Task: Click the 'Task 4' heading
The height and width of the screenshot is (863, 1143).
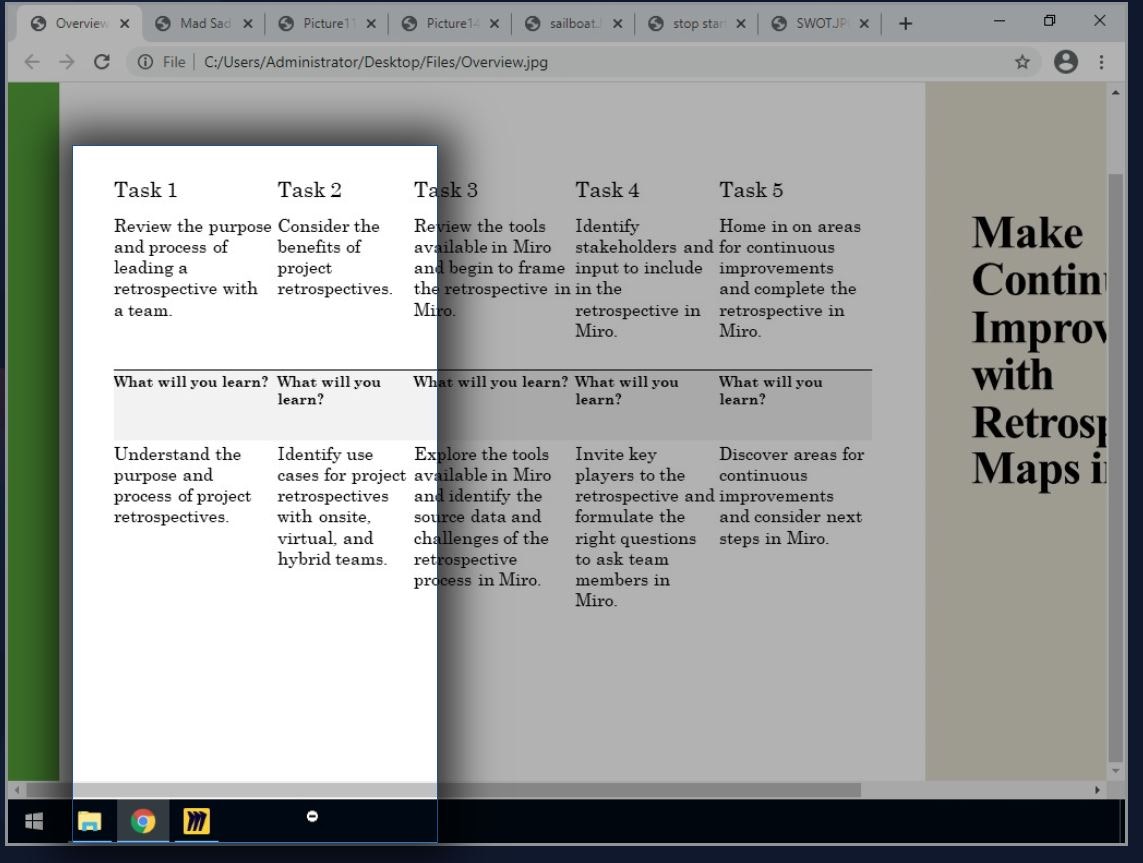Action: pyautogui.click(x=607, y=190)
